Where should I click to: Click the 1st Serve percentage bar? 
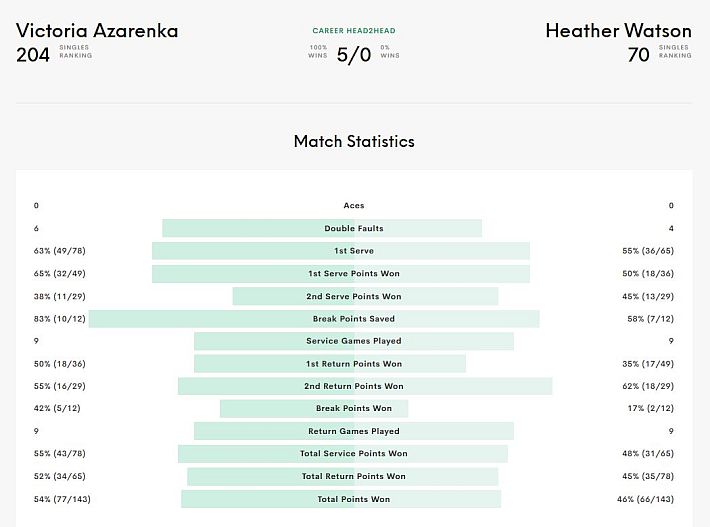pos(341,251)
